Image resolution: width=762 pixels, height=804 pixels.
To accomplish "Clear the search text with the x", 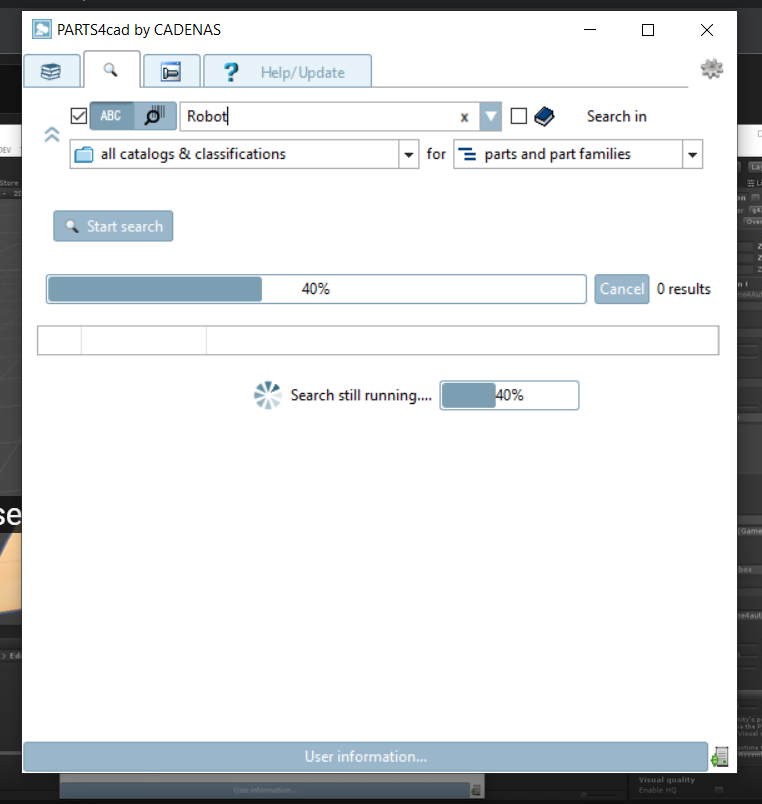I will tap(465, 117).
